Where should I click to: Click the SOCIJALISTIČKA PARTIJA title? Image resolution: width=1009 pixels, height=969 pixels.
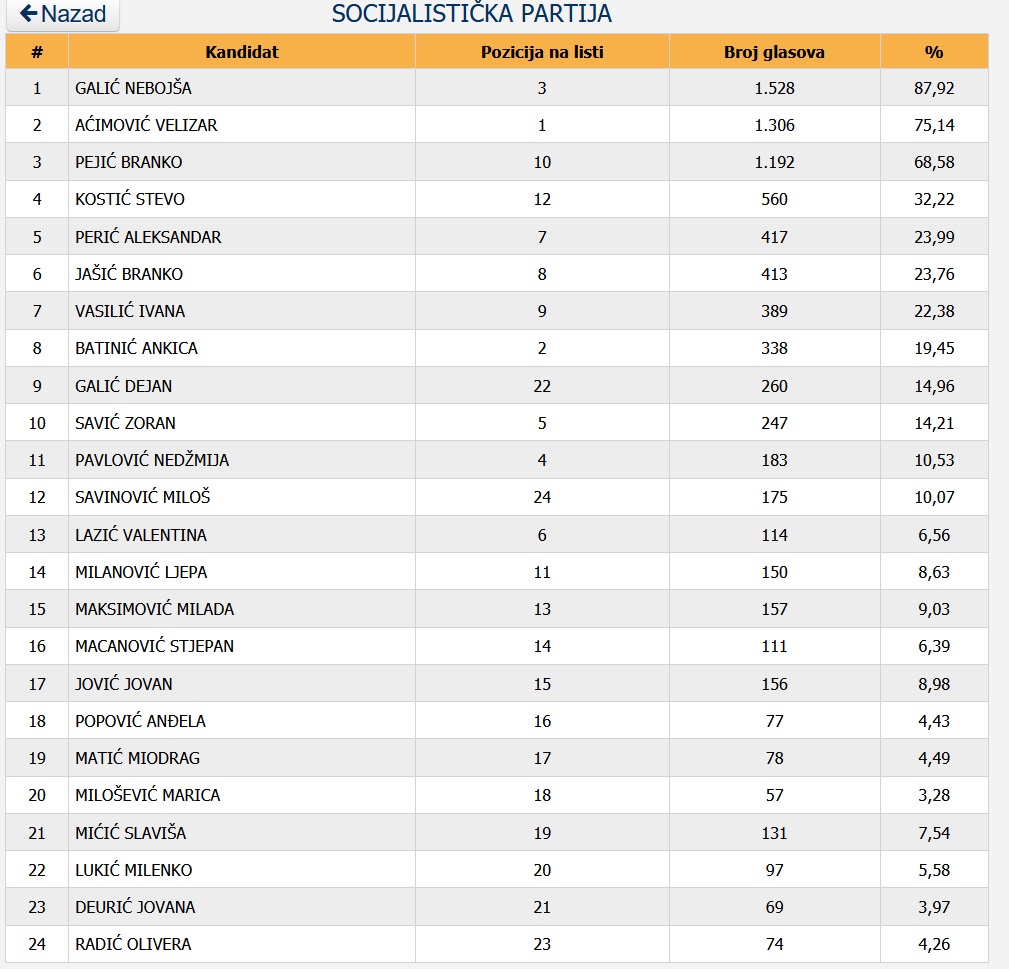pos(472,14)
